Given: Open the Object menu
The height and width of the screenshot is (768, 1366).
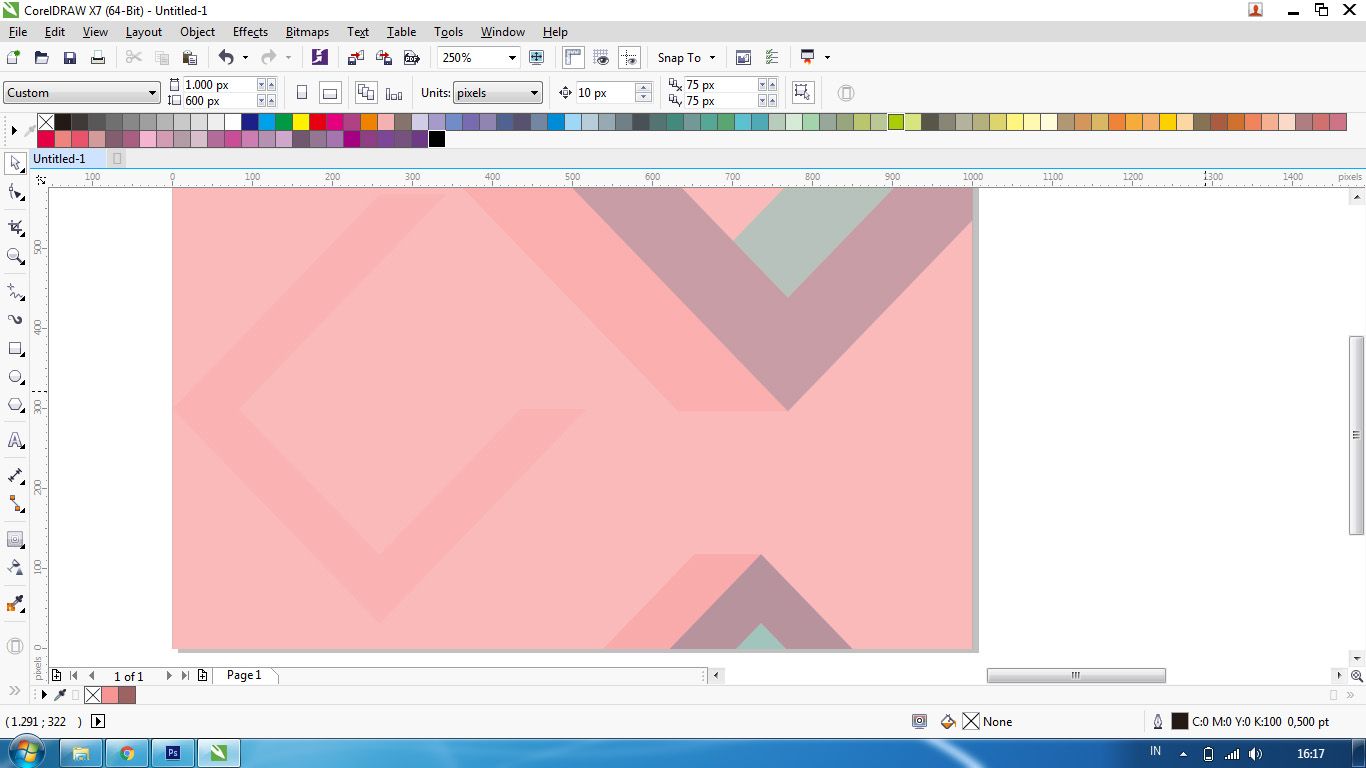Looking at the screenshot, I should tap(197, 32).
